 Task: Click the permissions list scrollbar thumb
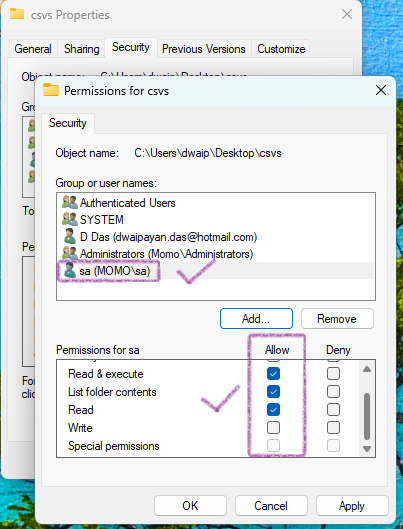point(367,417)
